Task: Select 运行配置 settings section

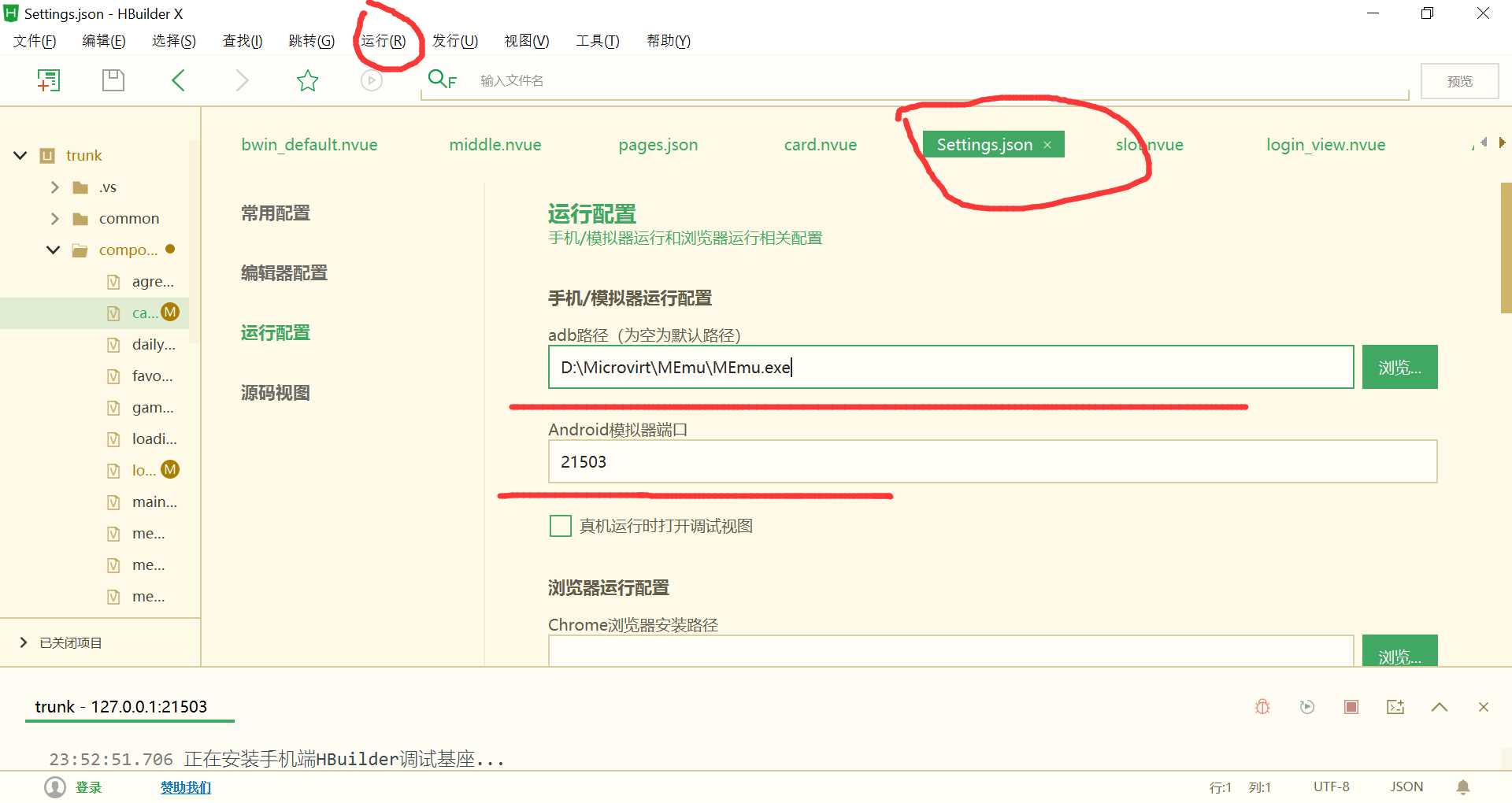Action: pyautogui.click(x=276, y=333)
